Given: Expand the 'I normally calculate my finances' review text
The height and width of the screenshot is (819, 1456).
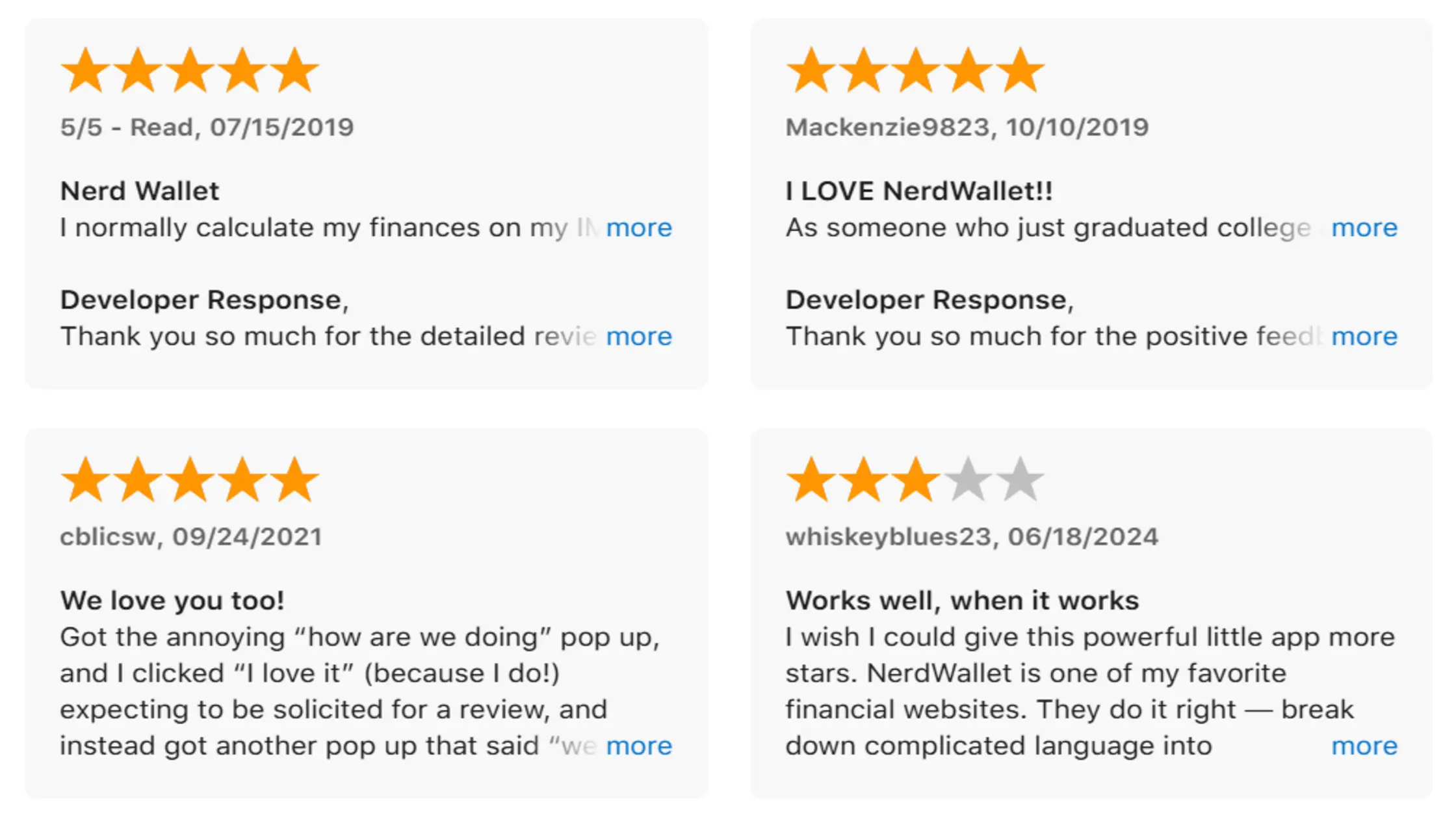Looking at the screenshot, I should (638, 228).
